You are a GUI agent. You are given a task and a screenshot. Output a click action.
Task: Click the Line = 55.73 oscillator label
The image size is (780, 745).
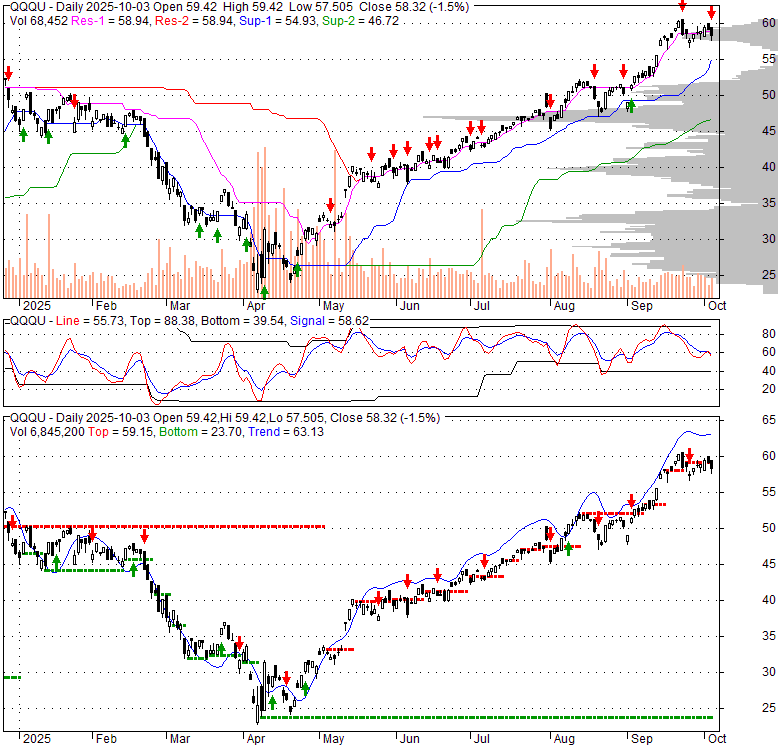90,321
